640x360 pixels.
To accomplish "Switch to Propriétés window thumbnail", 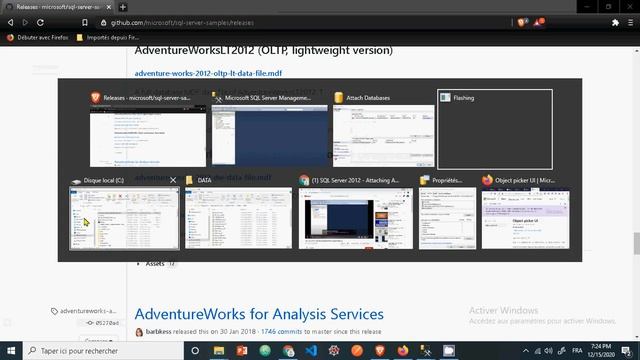I will click(x=447, y=218).
